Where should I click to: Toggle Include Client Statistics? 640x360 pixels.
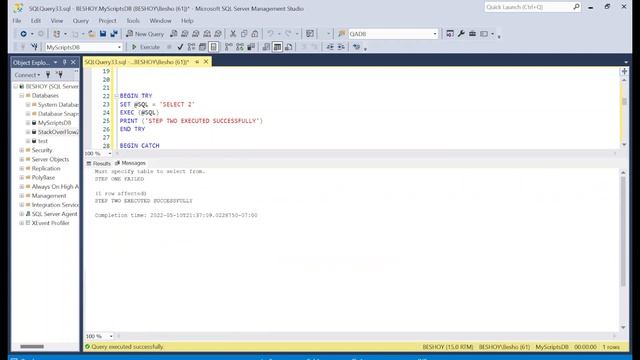(x=251, y=47)
